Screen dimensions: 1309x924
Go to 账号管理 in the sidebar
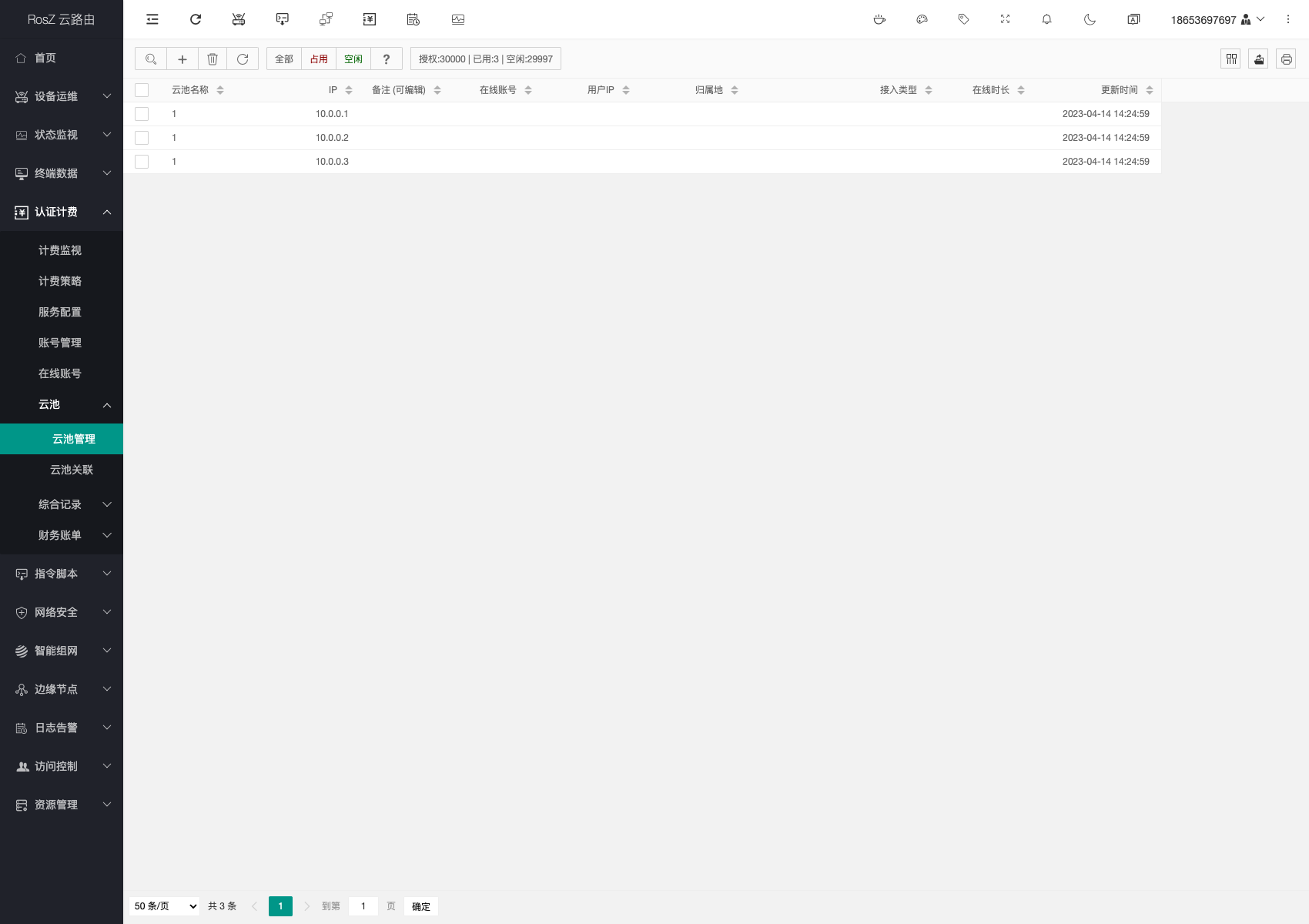point(60,343)
